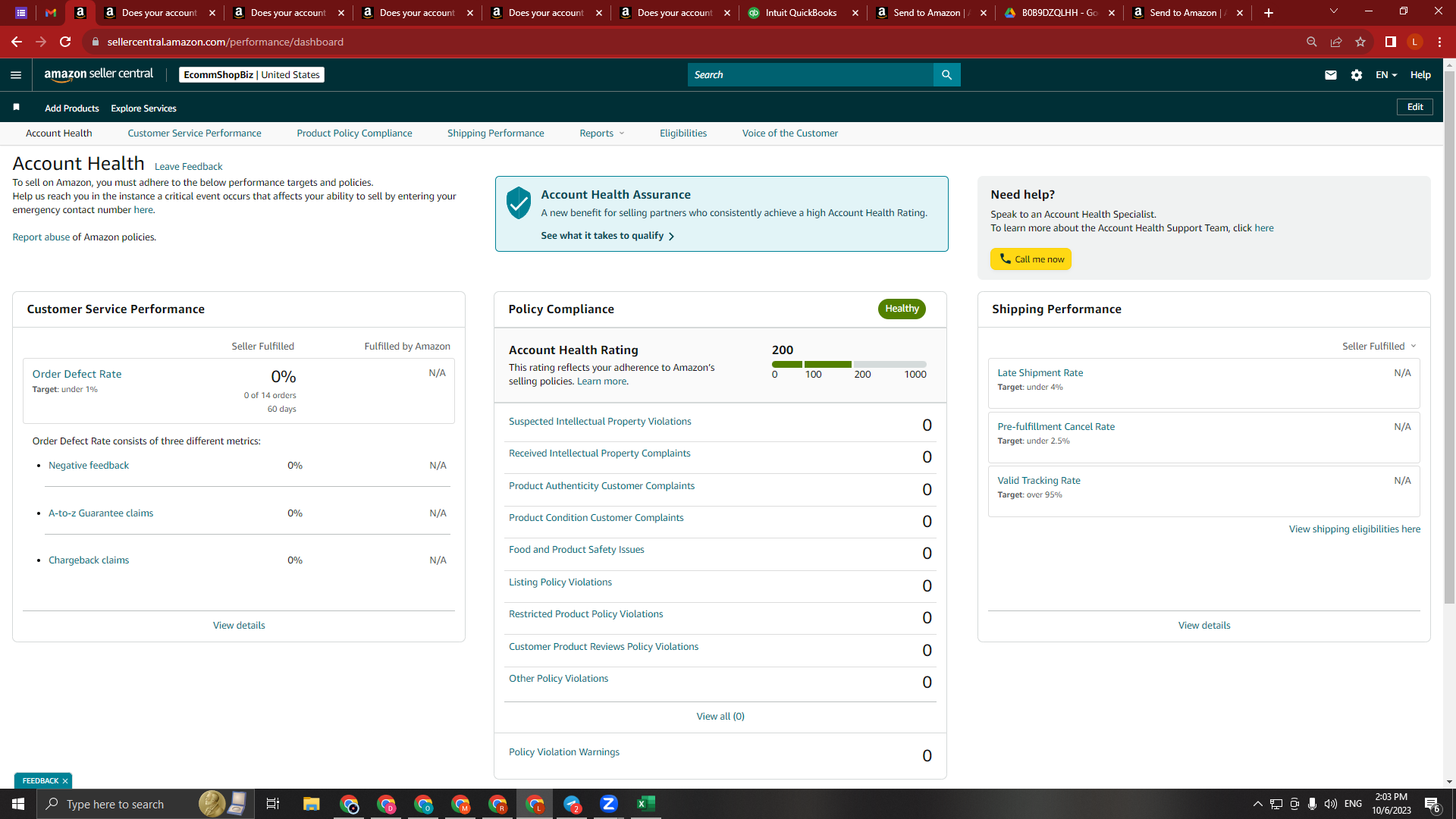Open the Late Shipment Rate link

[x=1040, y=373]
